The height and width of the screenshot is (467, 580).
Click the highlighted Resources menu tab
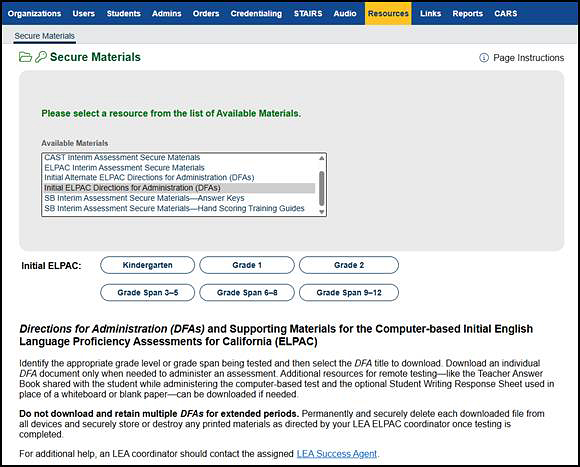click(388, 14)
